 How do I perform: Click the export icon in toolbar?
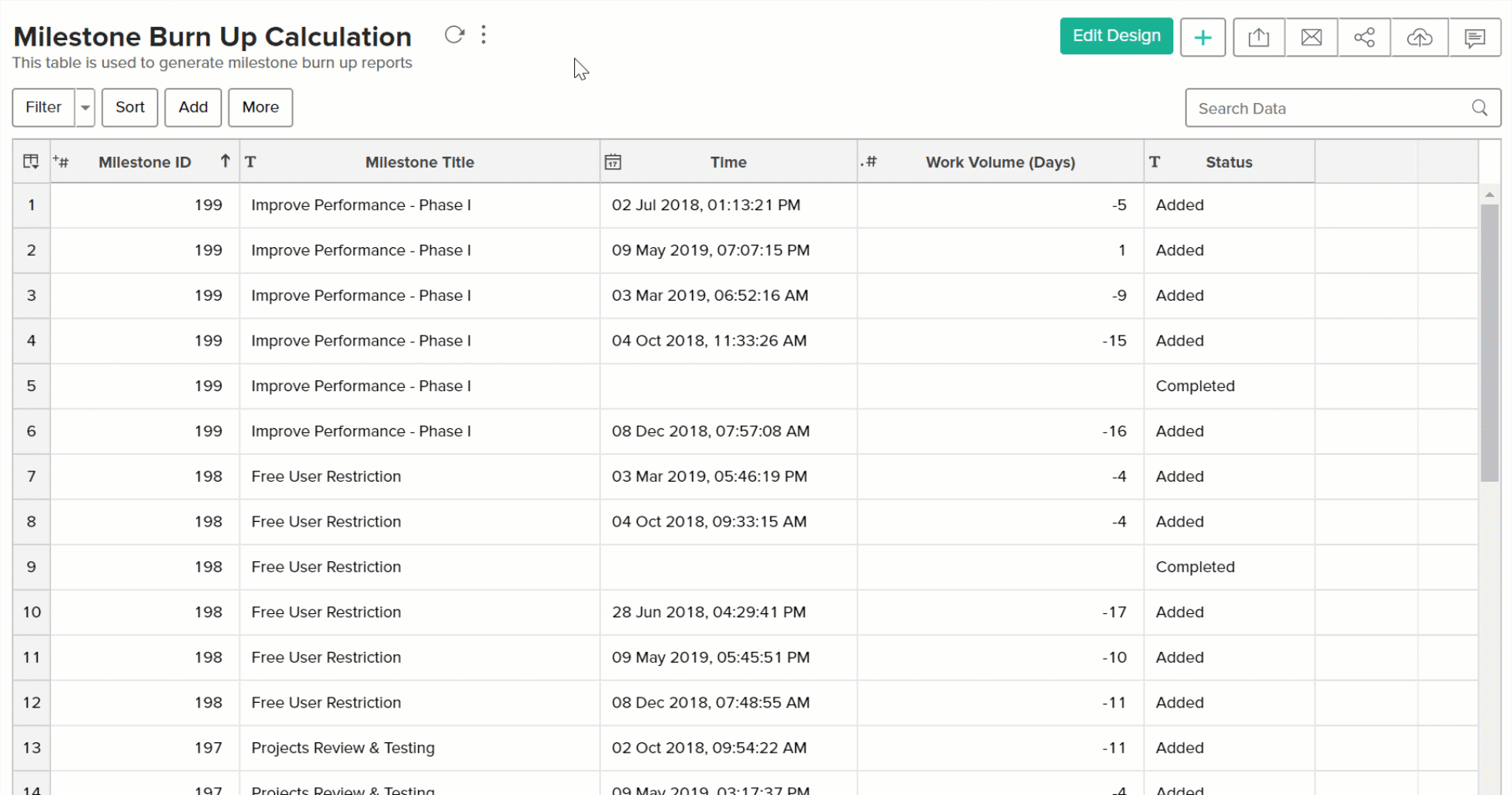point(1258,38)
